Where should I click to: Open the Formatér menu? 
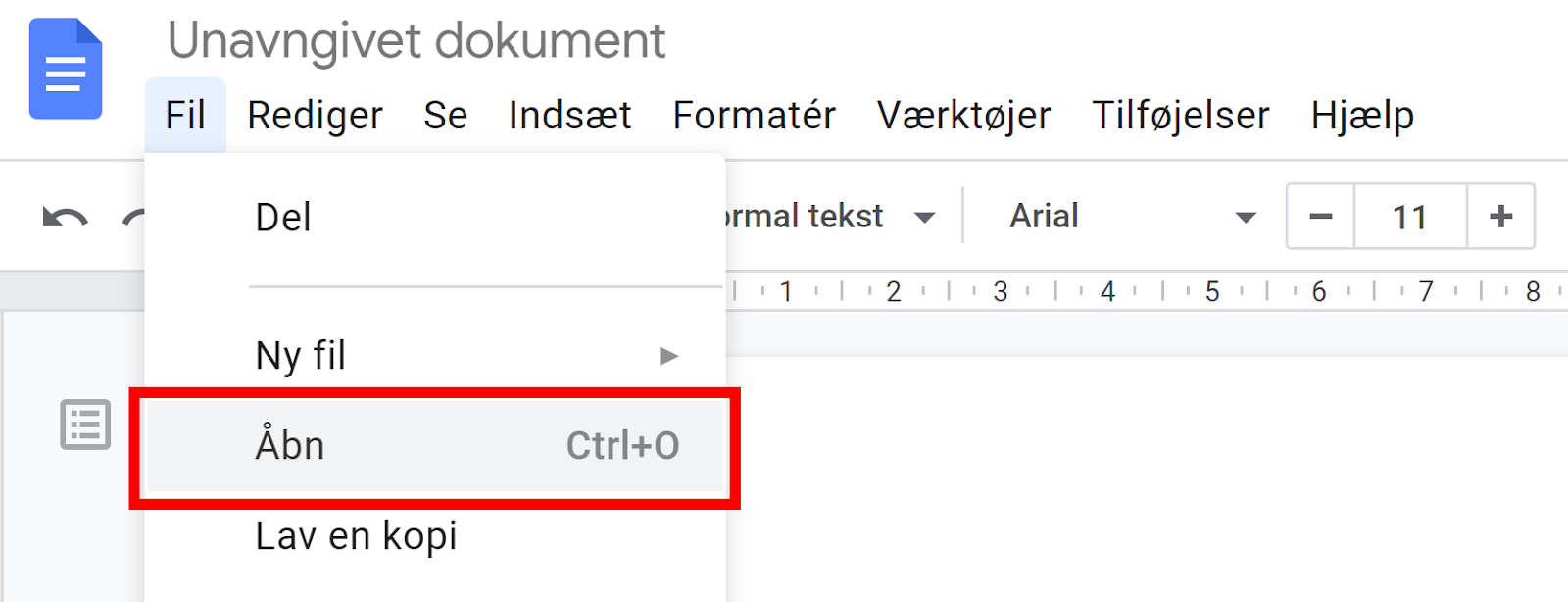point(754,116)
